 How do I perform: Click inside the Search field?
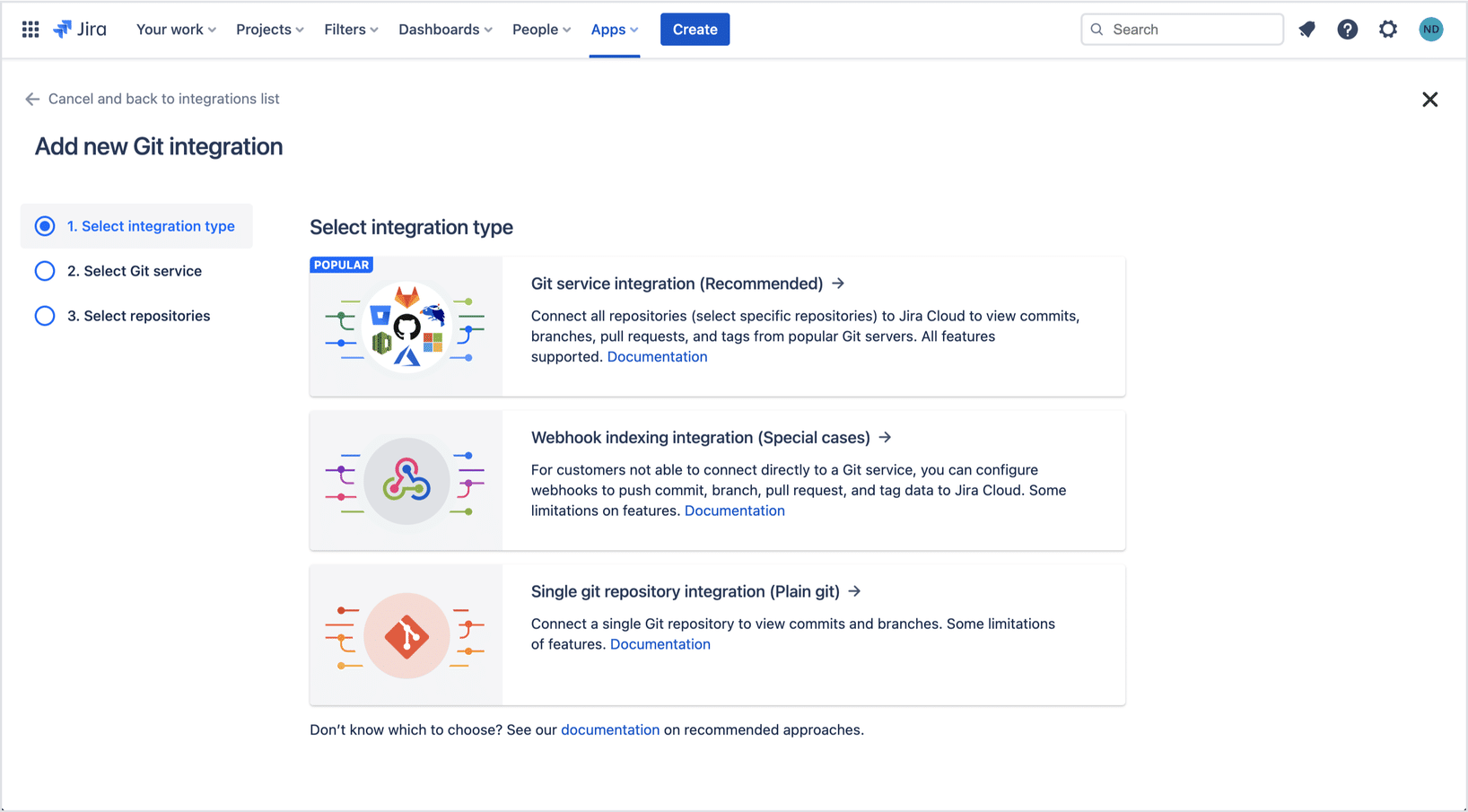1181,29
